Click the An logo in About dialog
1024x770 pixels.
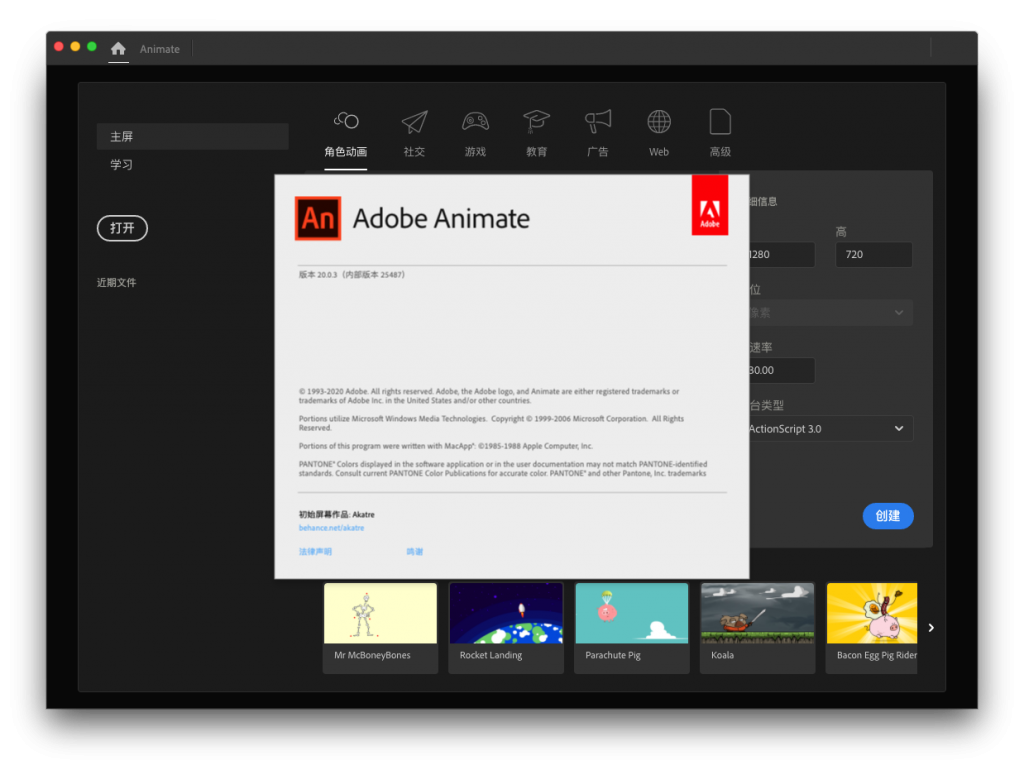[318, 218]
